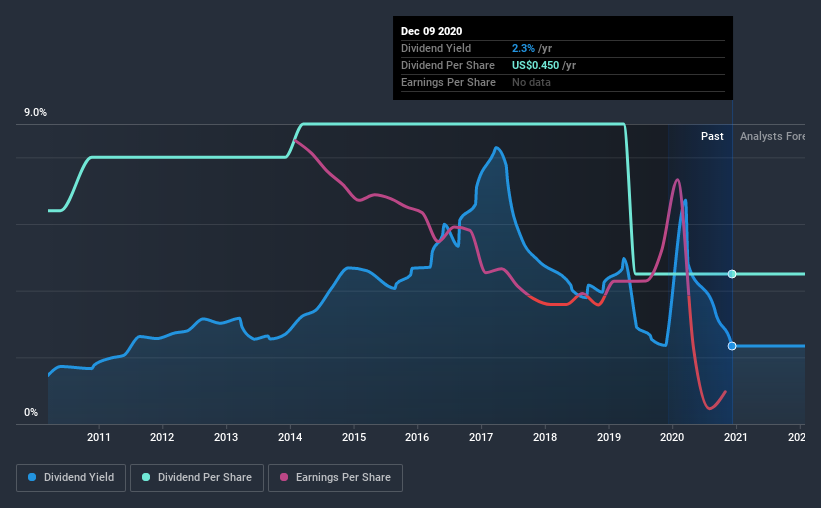Click the 2017 x-axis label
821x508 pixels.
click(x=481, y=437)
